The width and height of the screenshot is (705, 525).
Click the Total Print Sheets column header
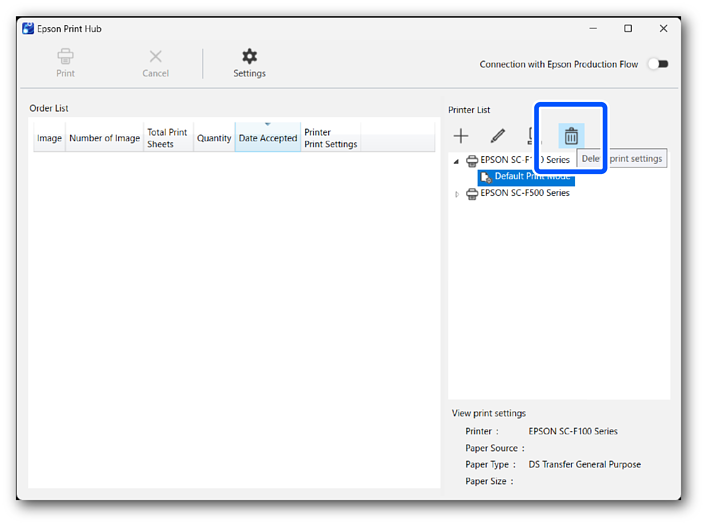(167, 138)
